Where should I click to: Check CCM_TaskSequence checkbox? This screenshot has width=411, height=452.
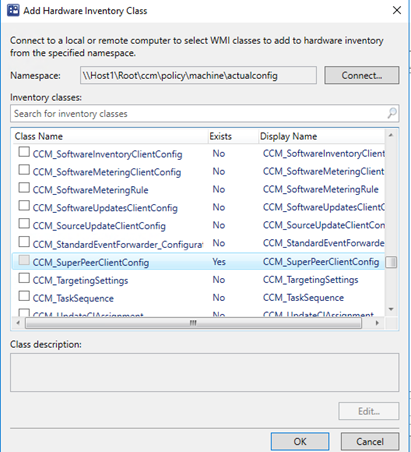tap(24, 296)
